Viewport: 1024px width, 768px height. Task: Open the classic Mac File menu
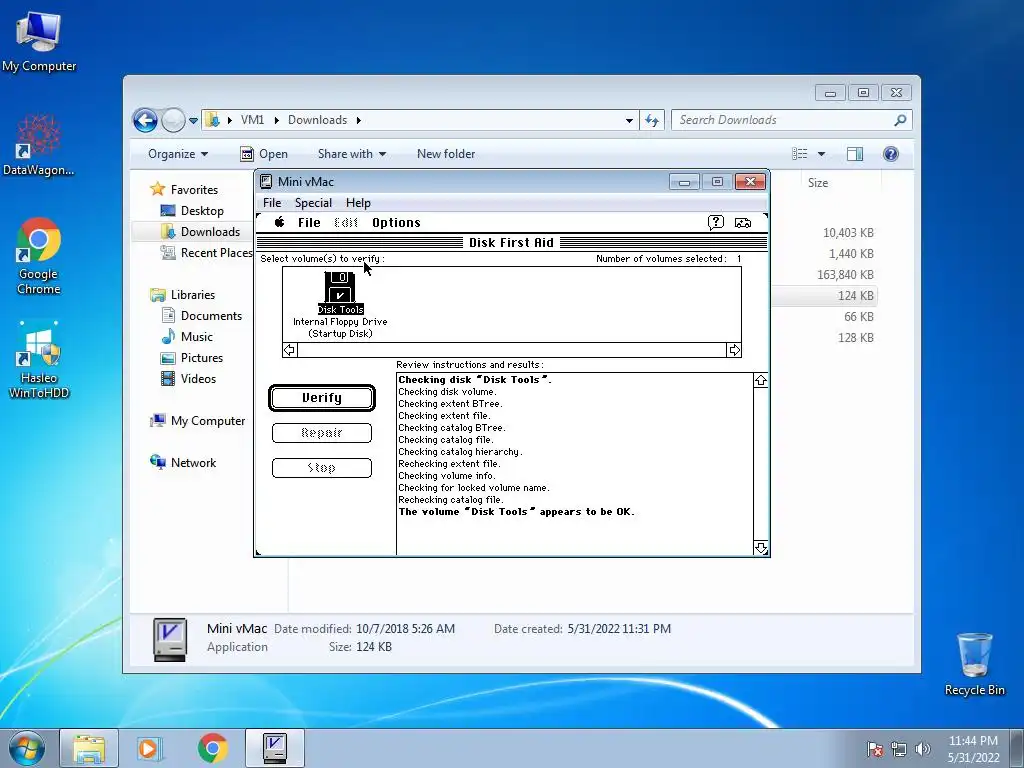coord(309,223)
